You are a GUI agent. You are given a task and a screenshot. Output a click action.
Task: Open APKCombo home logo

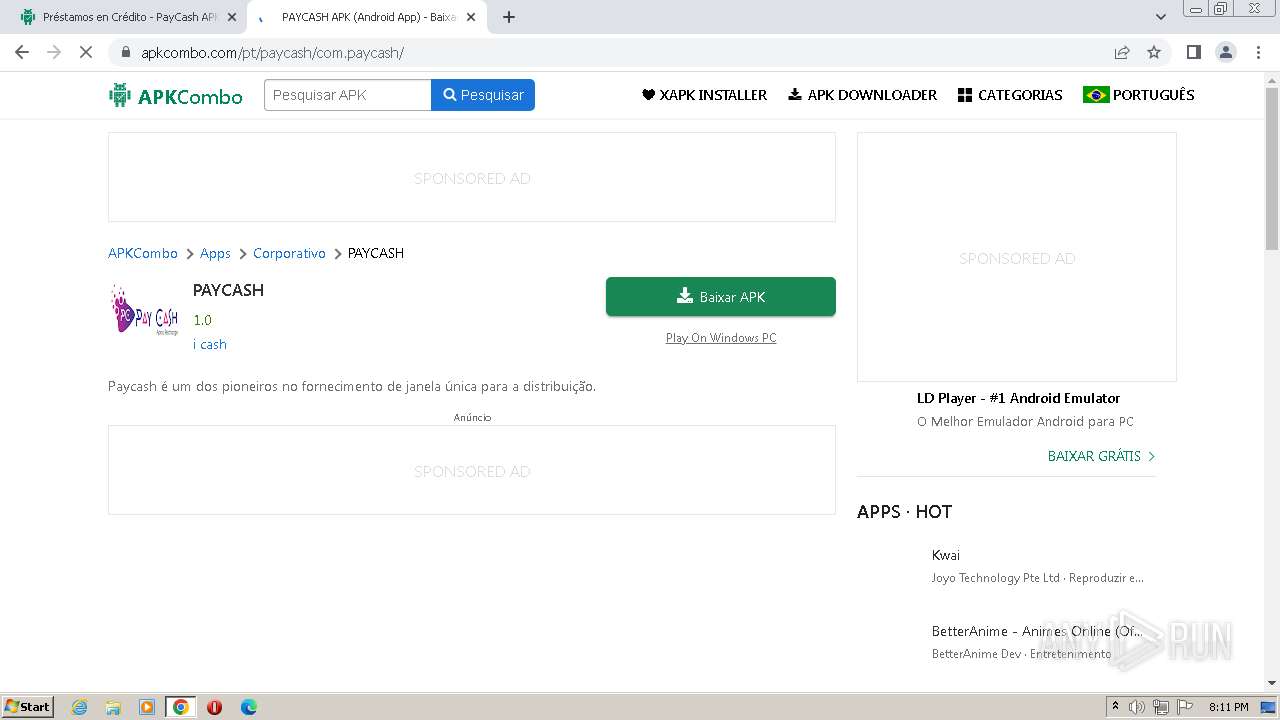tap(176, 95)
